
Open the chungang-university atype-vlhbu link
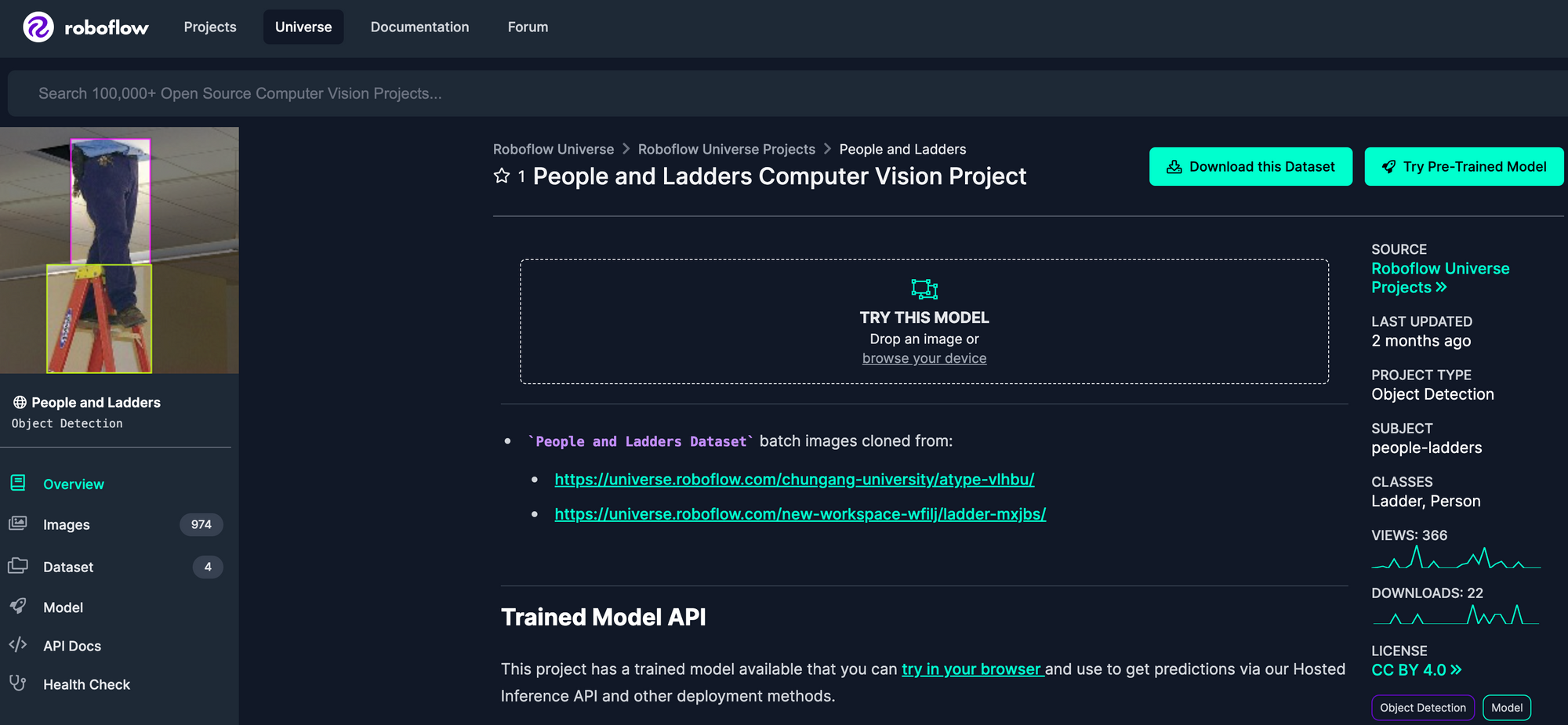coord(794,479)
